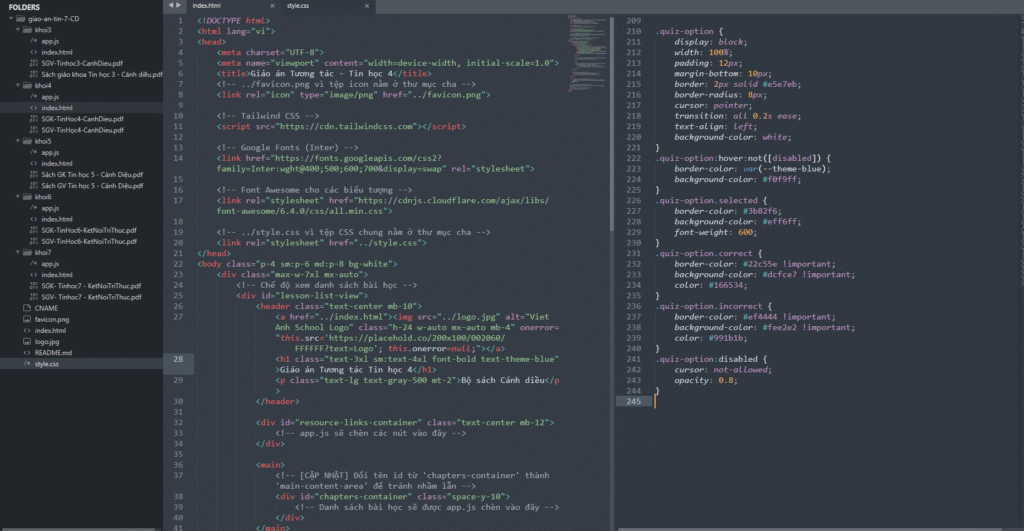The width and height of the screenshot is (1024, 531).
Task: Click binary icon next to SGV-TinHoc4-CanhDieu.pdf
Action: 34,130
